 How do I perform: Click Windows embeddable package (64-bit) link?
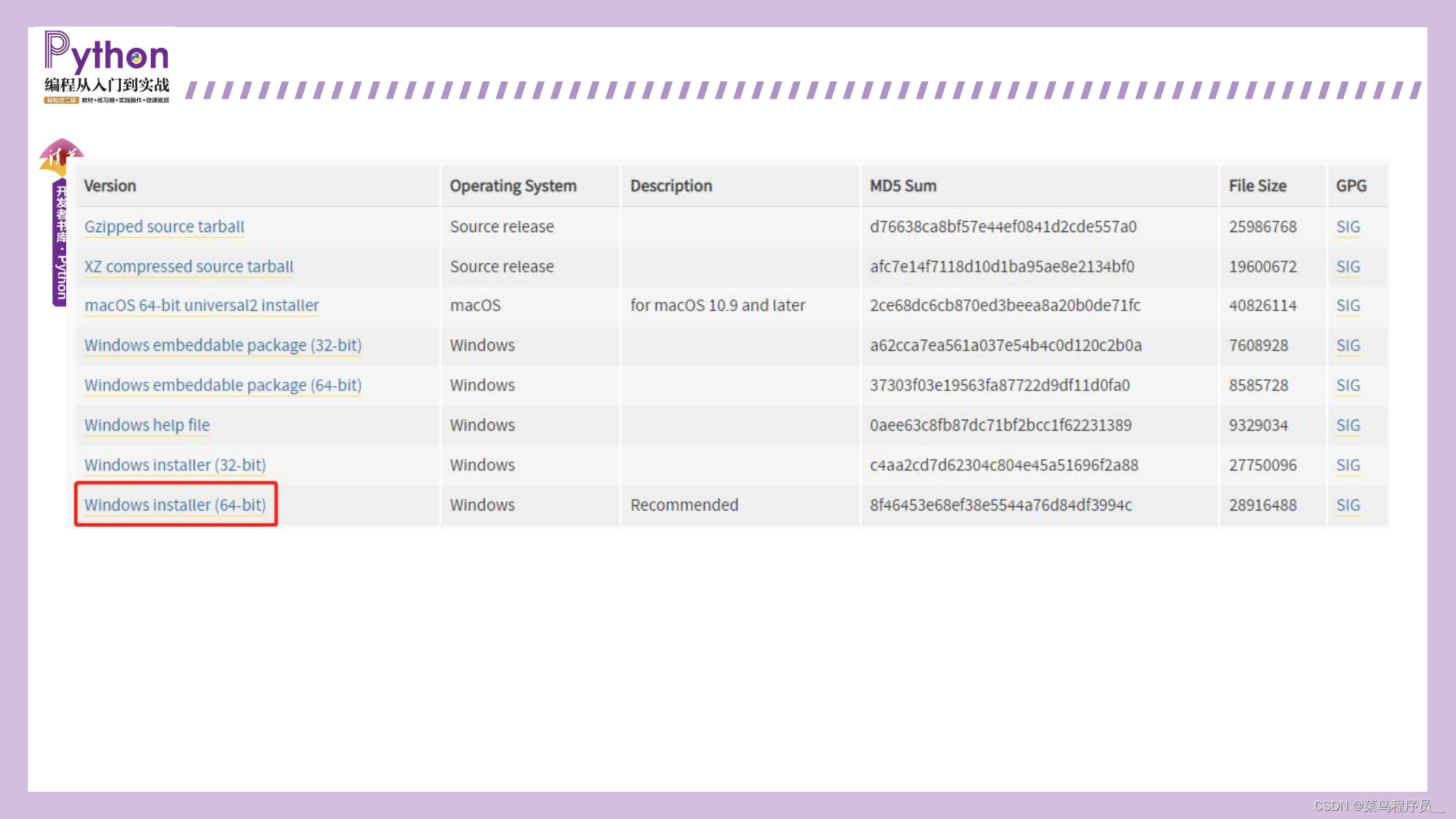[223, 385]
